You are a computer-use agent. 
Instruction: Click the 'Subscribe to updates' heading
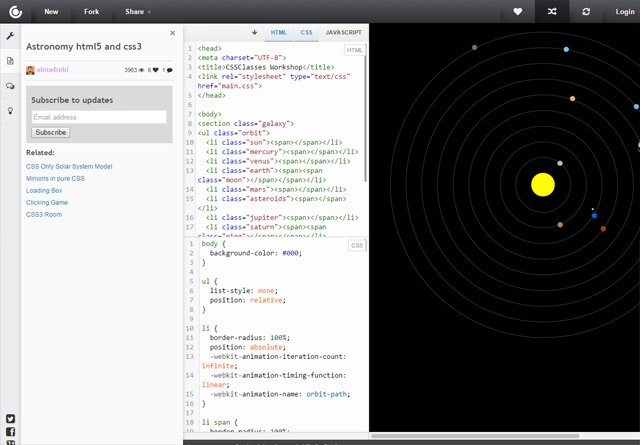coord(72,100)
